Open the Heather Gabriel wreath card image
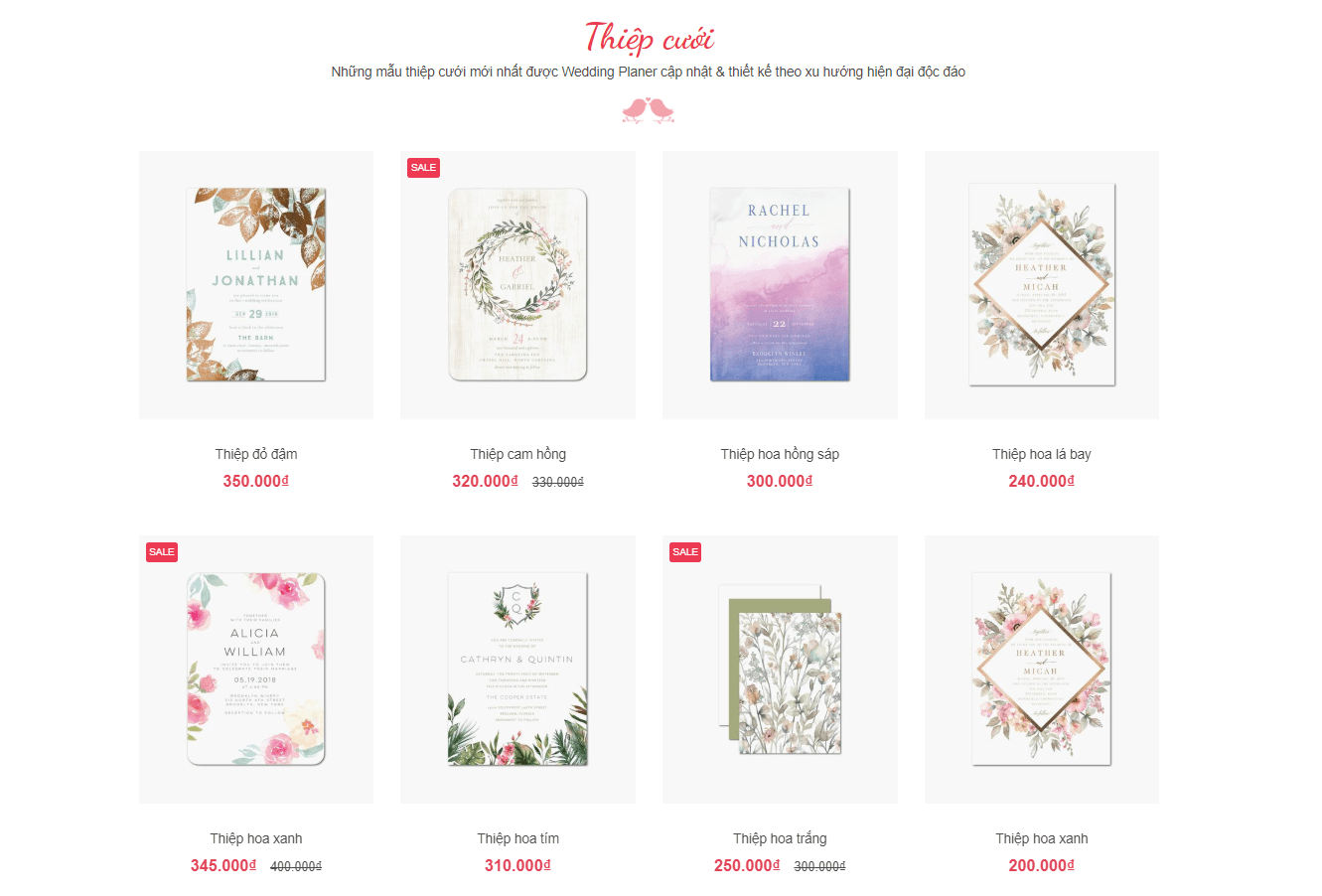 click(x=517, y=285)
